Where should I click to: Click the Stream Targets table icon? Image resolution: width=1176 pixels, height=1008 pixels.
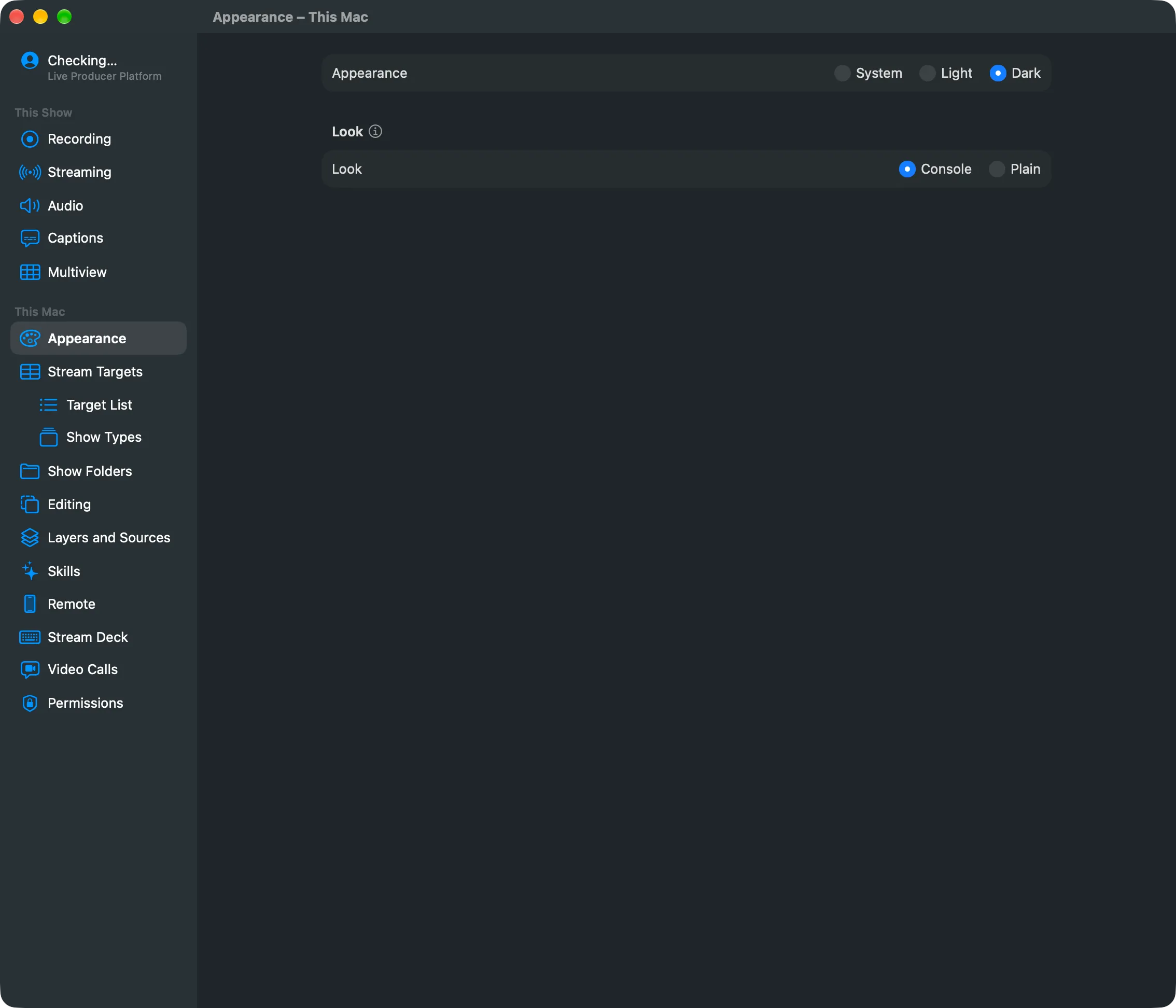click(x=30, y=372)
